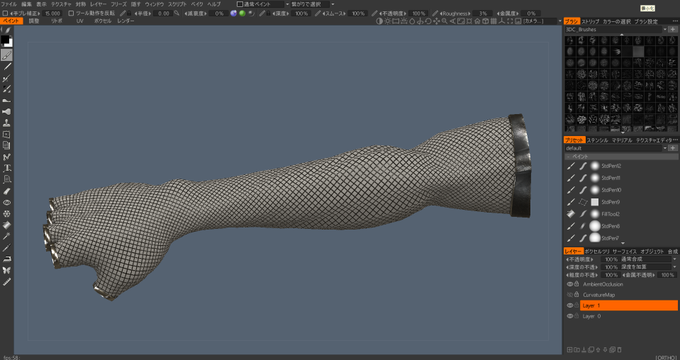
Task: Click the fullscreen frame icon in viewport toolbar
Action: tap(510, 21)
